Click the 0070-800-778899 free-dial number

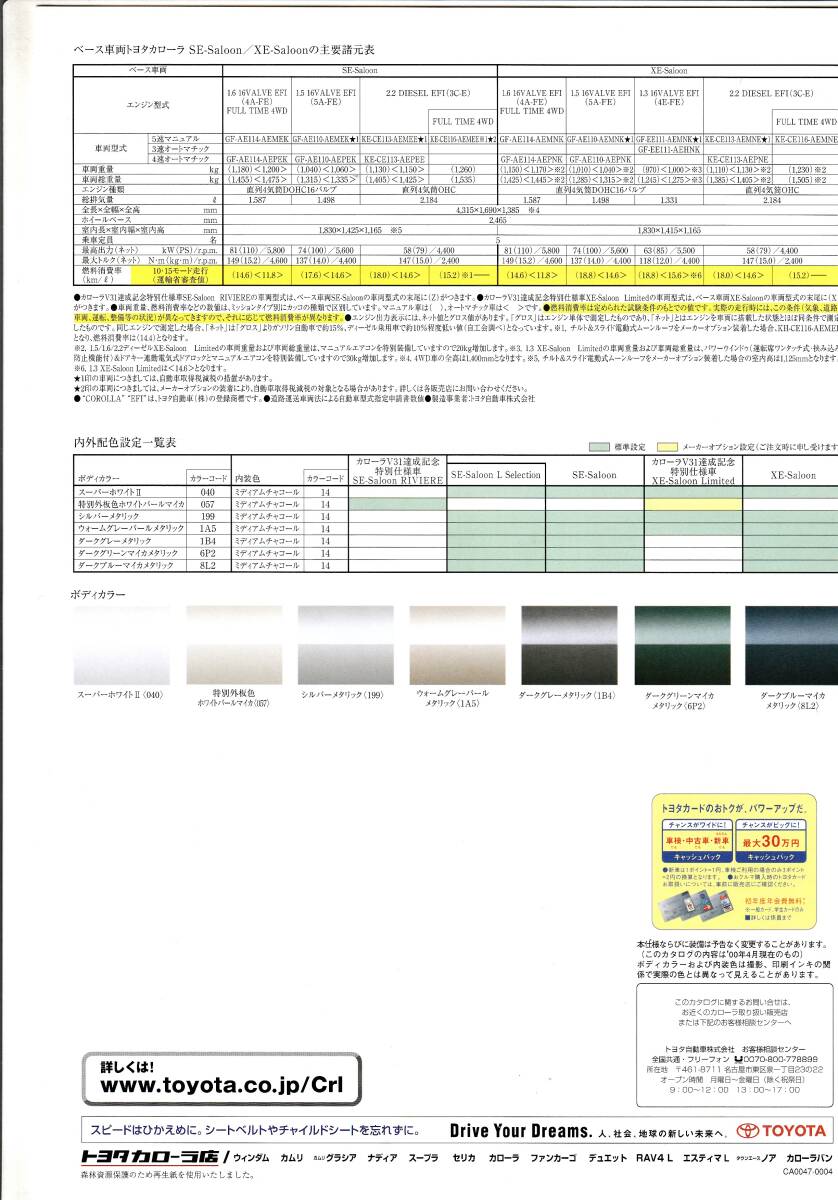781,1059
